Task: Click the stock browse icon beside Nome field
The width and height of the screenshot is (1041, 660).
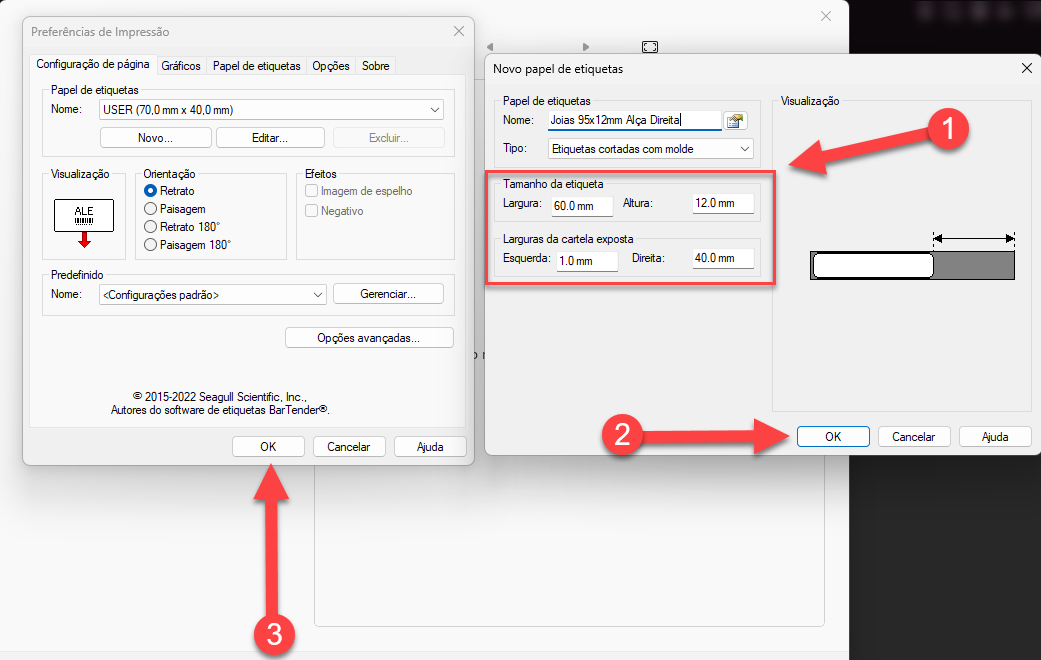Action: tap(734, 120)
